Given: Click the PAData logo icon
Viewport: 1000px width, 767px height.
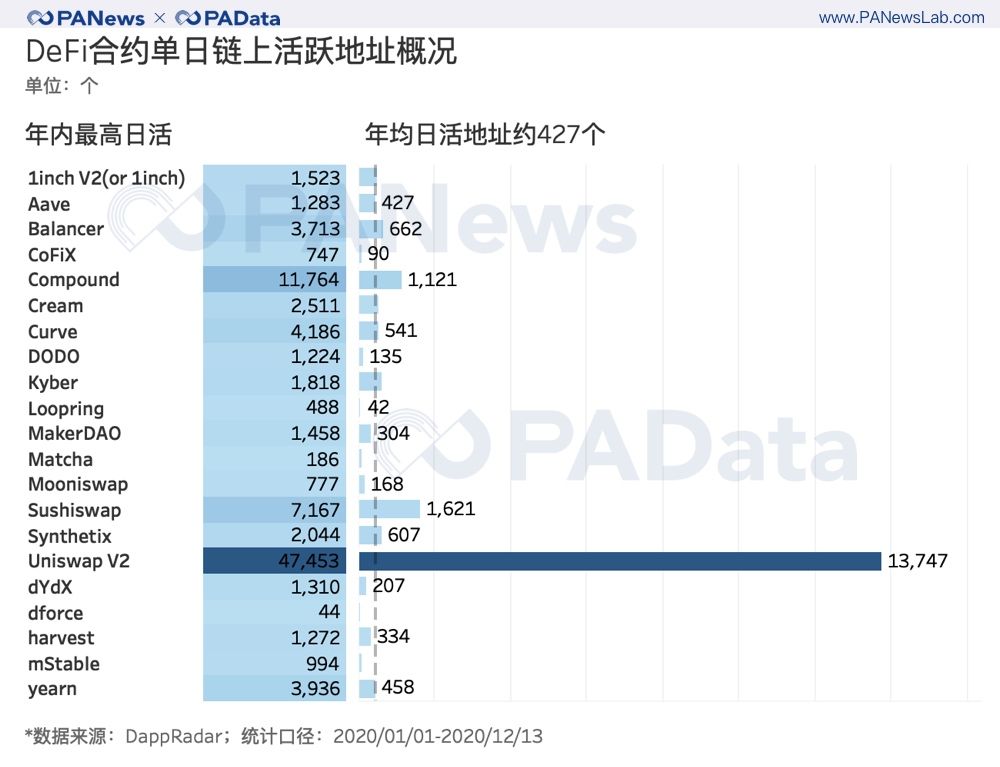Looking at the screenshot, I should pyautogui.click(x=188, y=18).
